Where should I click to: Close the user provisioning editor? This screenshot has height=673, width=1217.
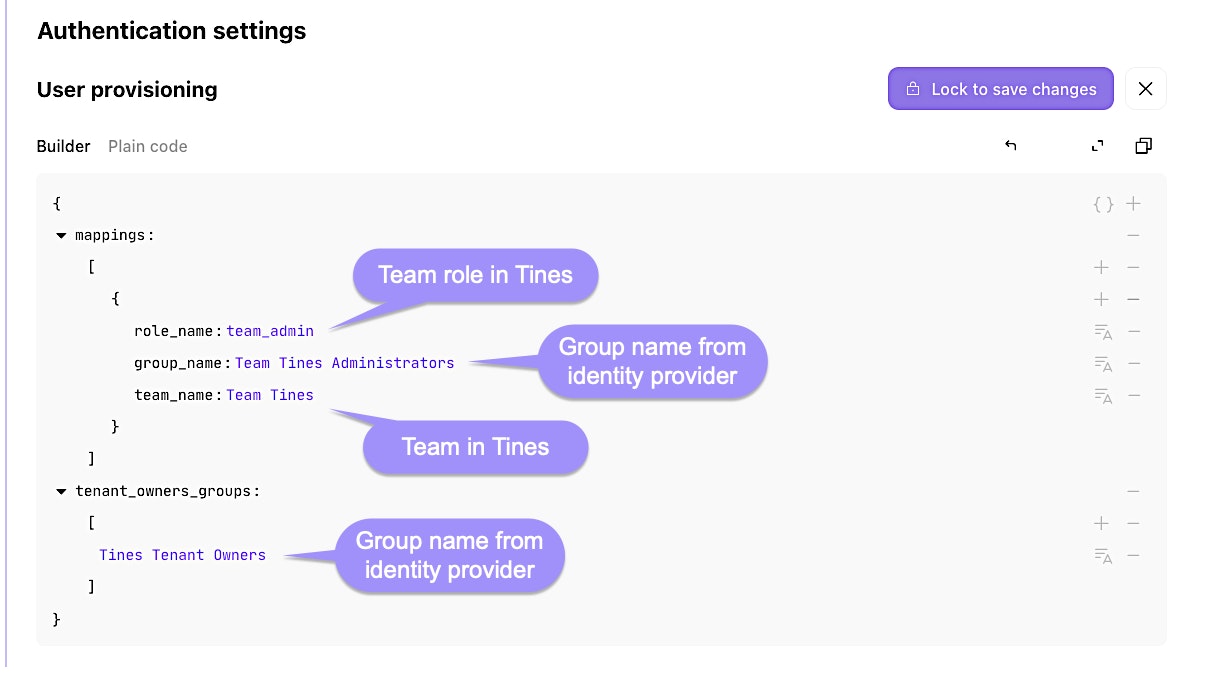pyautogui.click(x=1146, y=89)
